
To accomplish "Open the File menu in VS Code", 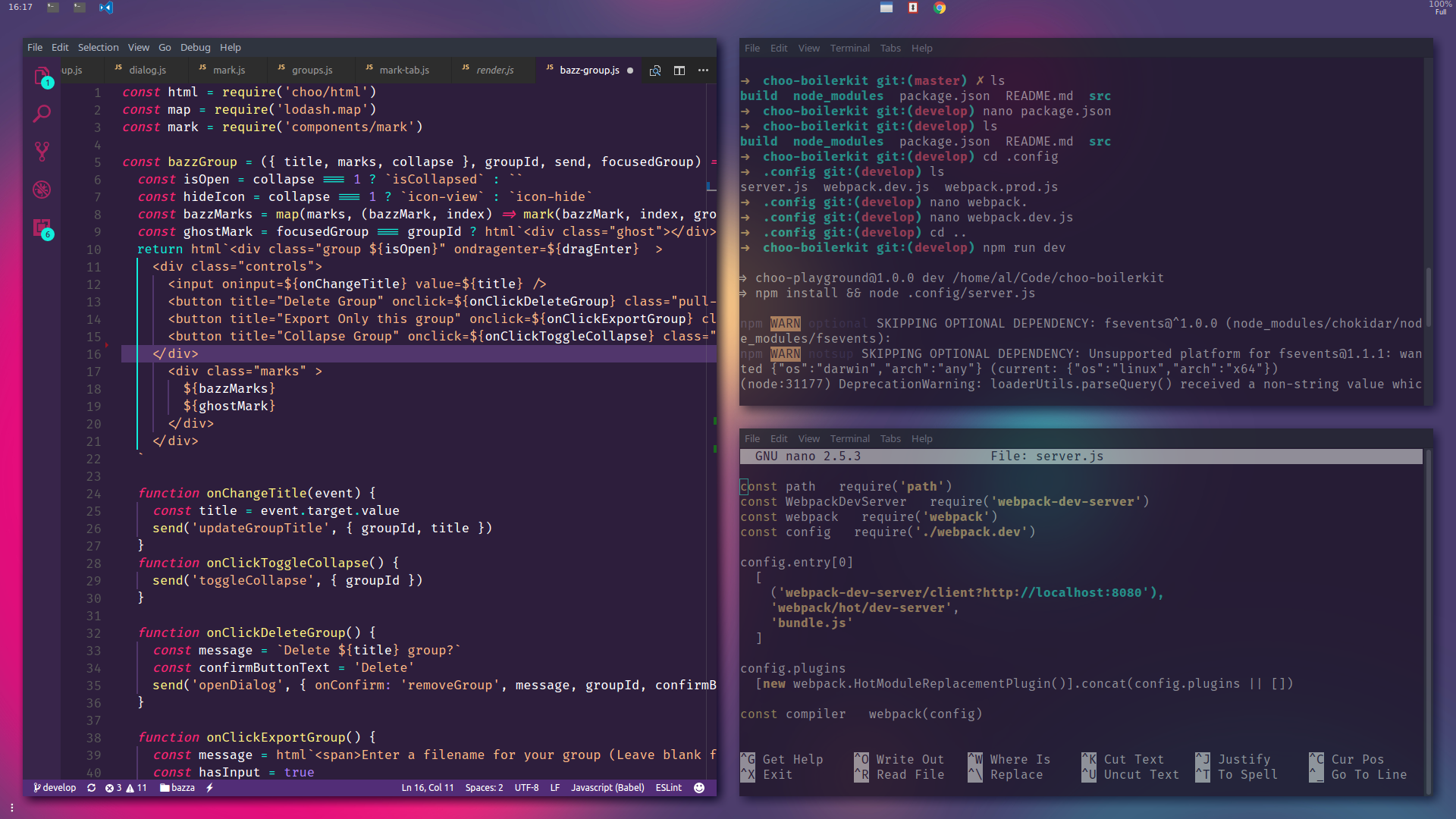I will point(35,48).
